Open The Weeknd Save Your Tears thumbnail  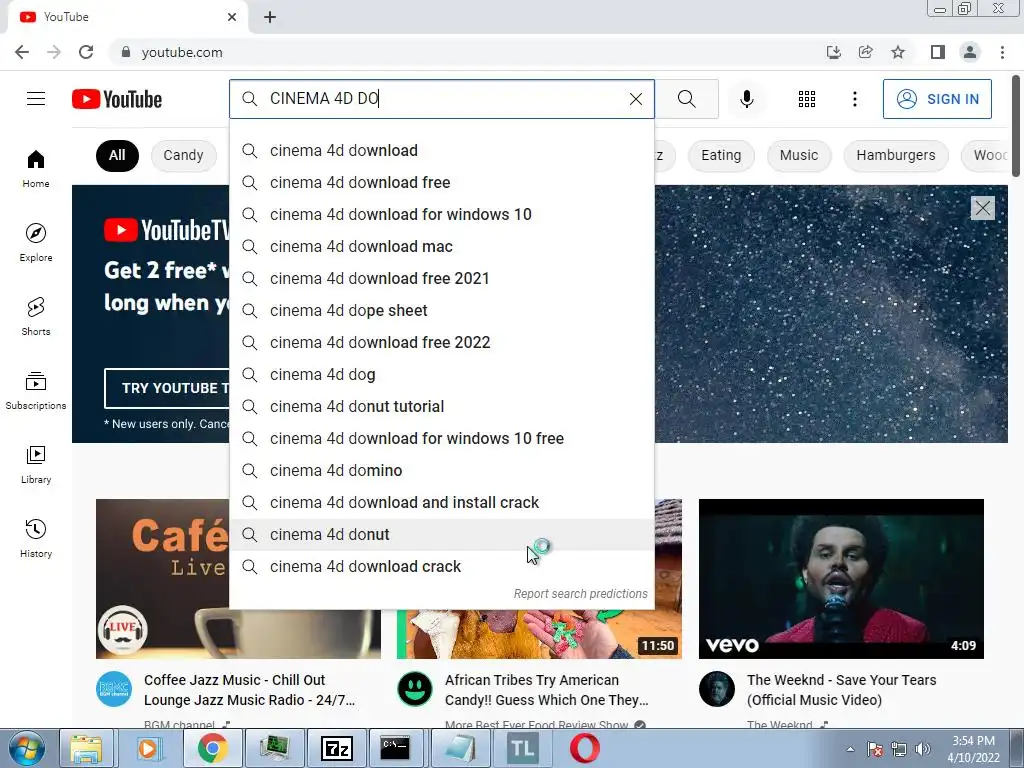[x=841, y=579]
